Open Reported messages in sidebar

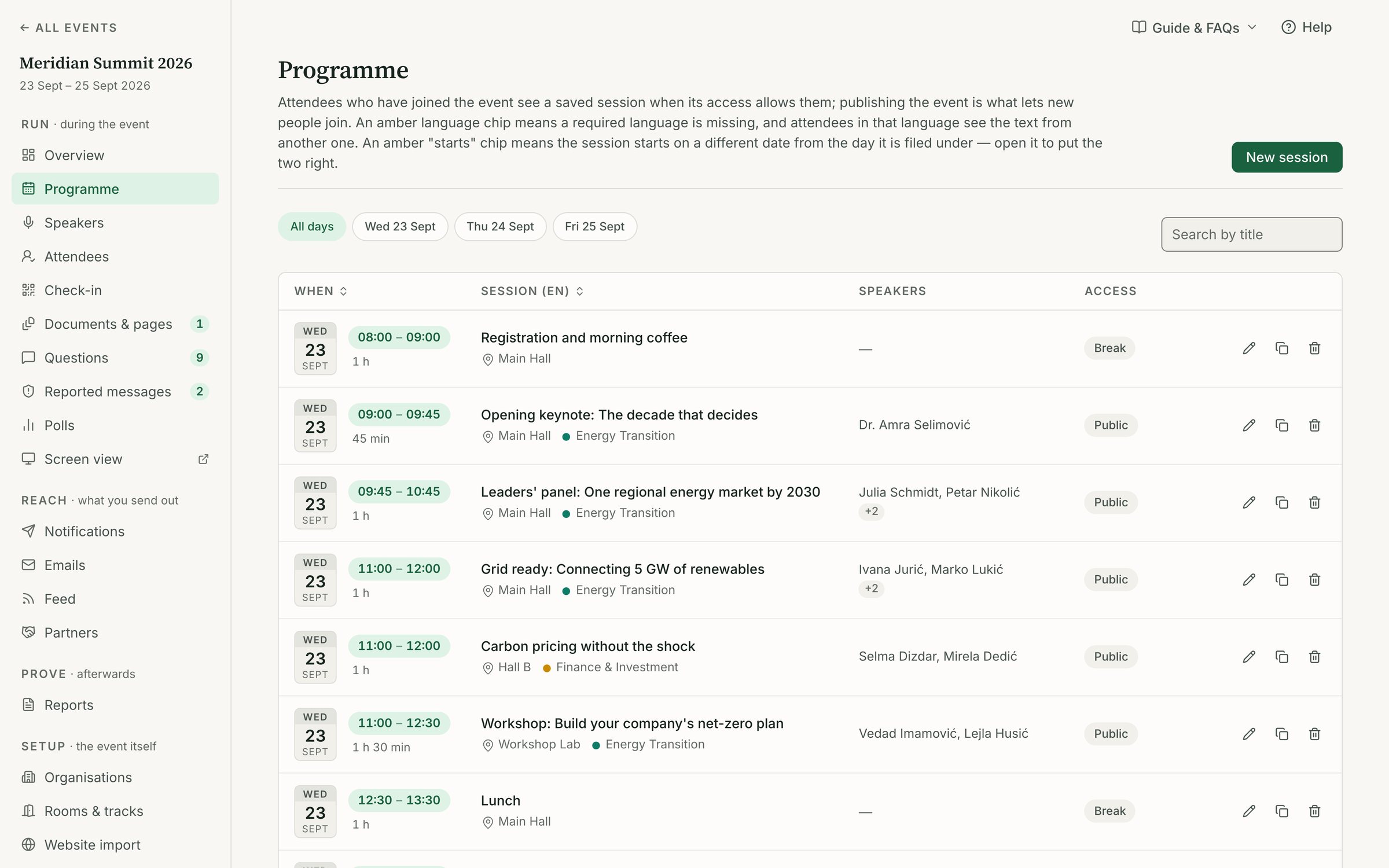(x=115, y=392)
